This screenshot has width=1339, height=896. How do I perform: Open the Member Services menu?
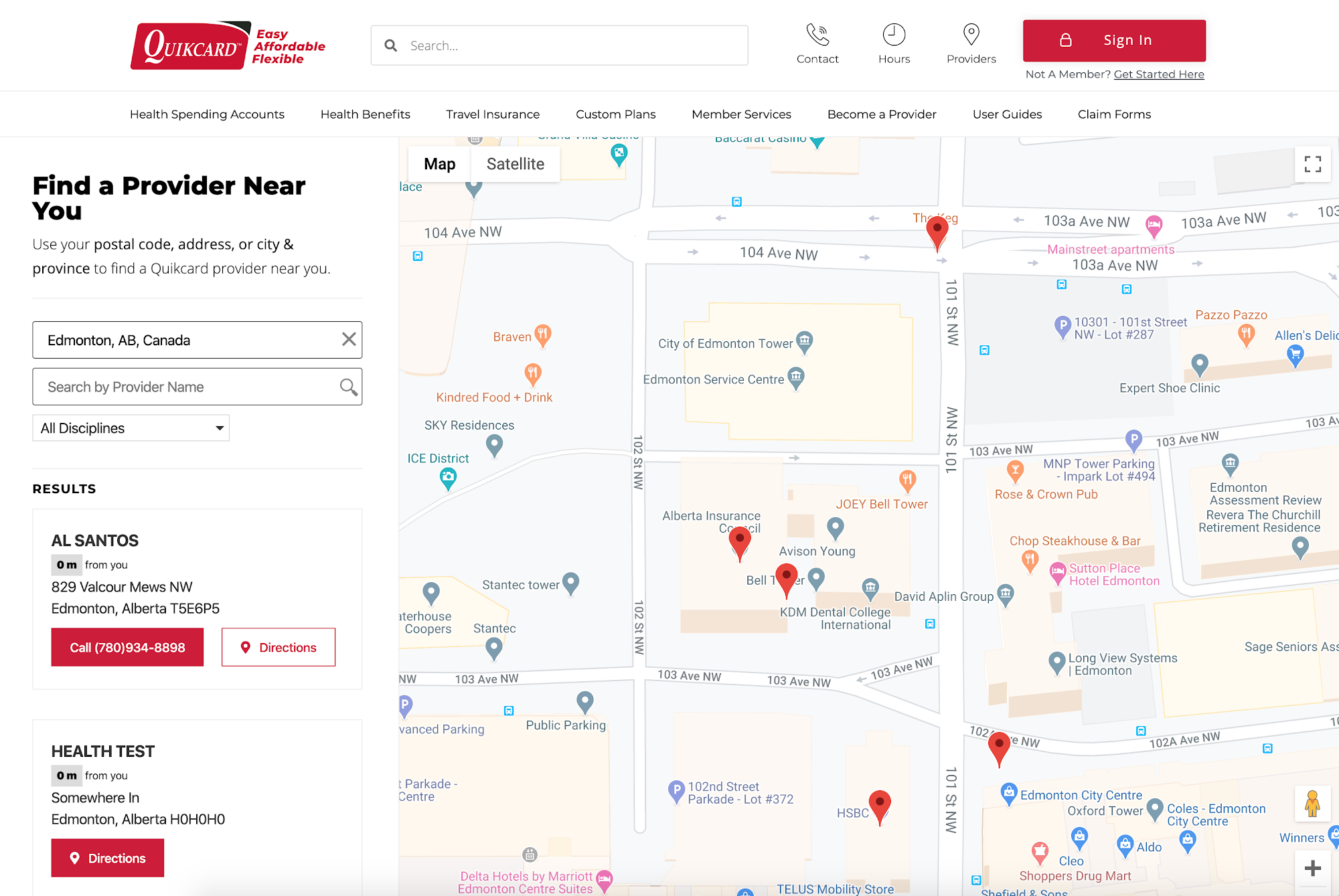[x=741, y=114]
